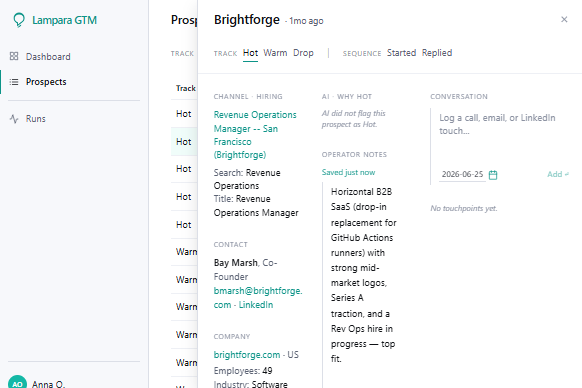Go to Dashboard in sidebar
This screenshot has height=388, width=582.
[48, 56]
